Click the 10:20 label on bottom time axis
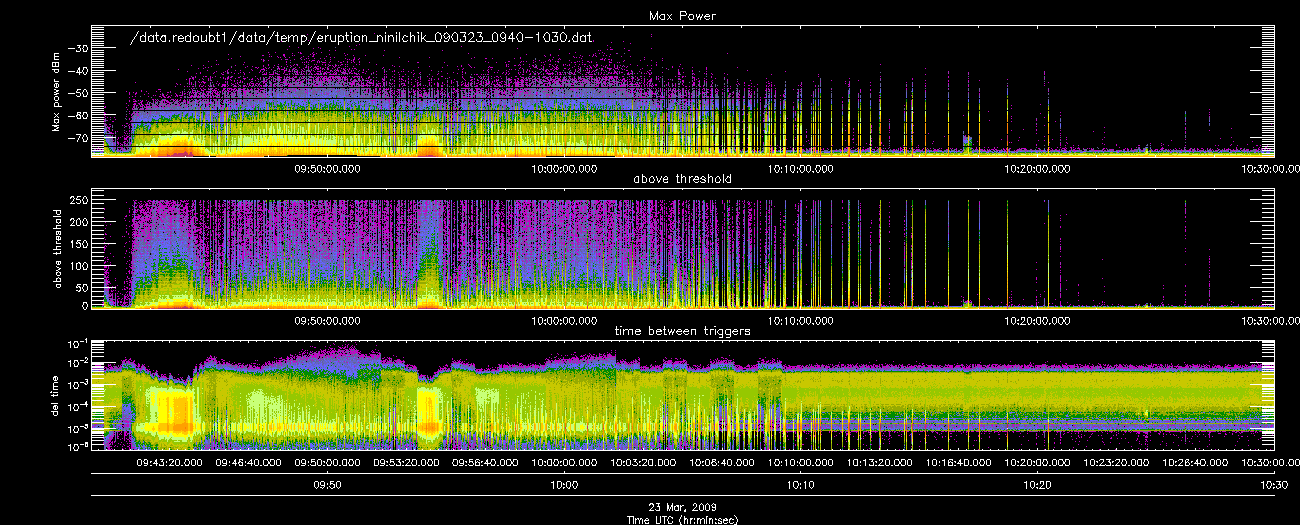The image size is (1300, 525). pyautogui.click(x=1037, y=485)
